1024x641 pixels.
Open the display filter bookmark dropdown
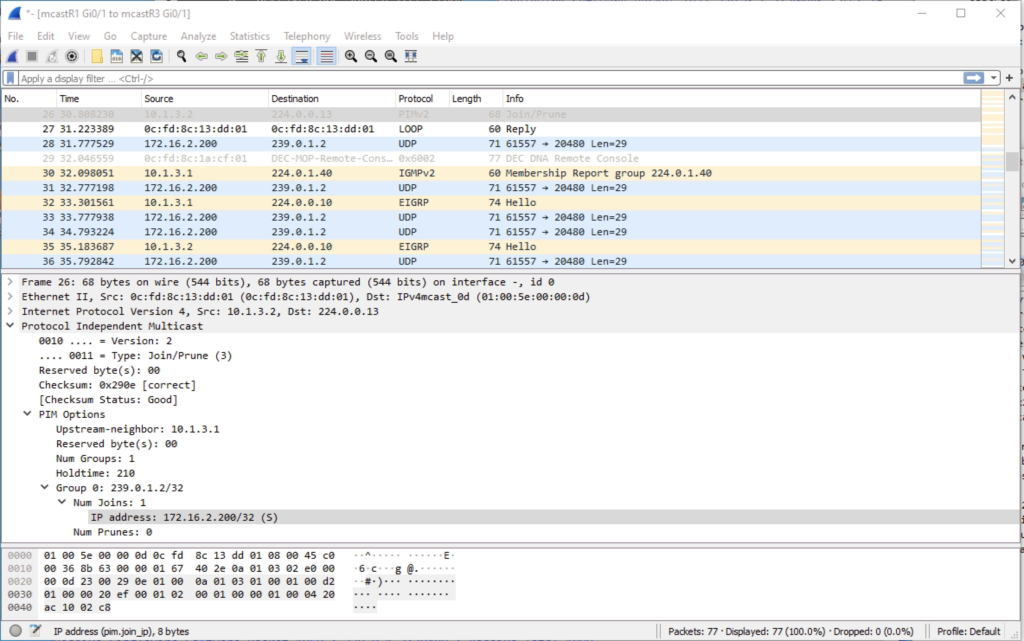[x=9, y=76]
